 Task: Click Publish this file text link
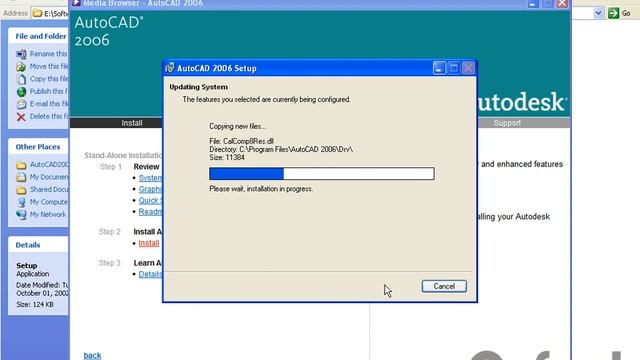(49, 91)
